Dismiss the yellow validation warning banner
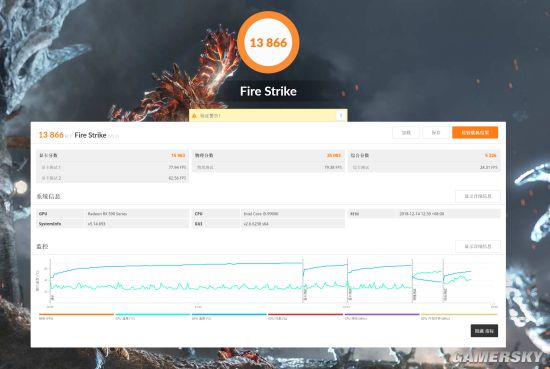 point(341,115)
